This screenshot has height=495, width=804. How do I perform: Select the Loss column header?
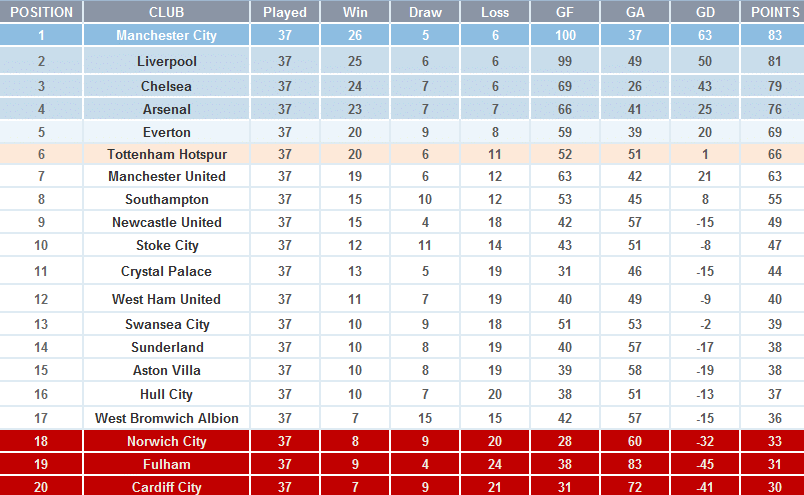click(495, 12)
